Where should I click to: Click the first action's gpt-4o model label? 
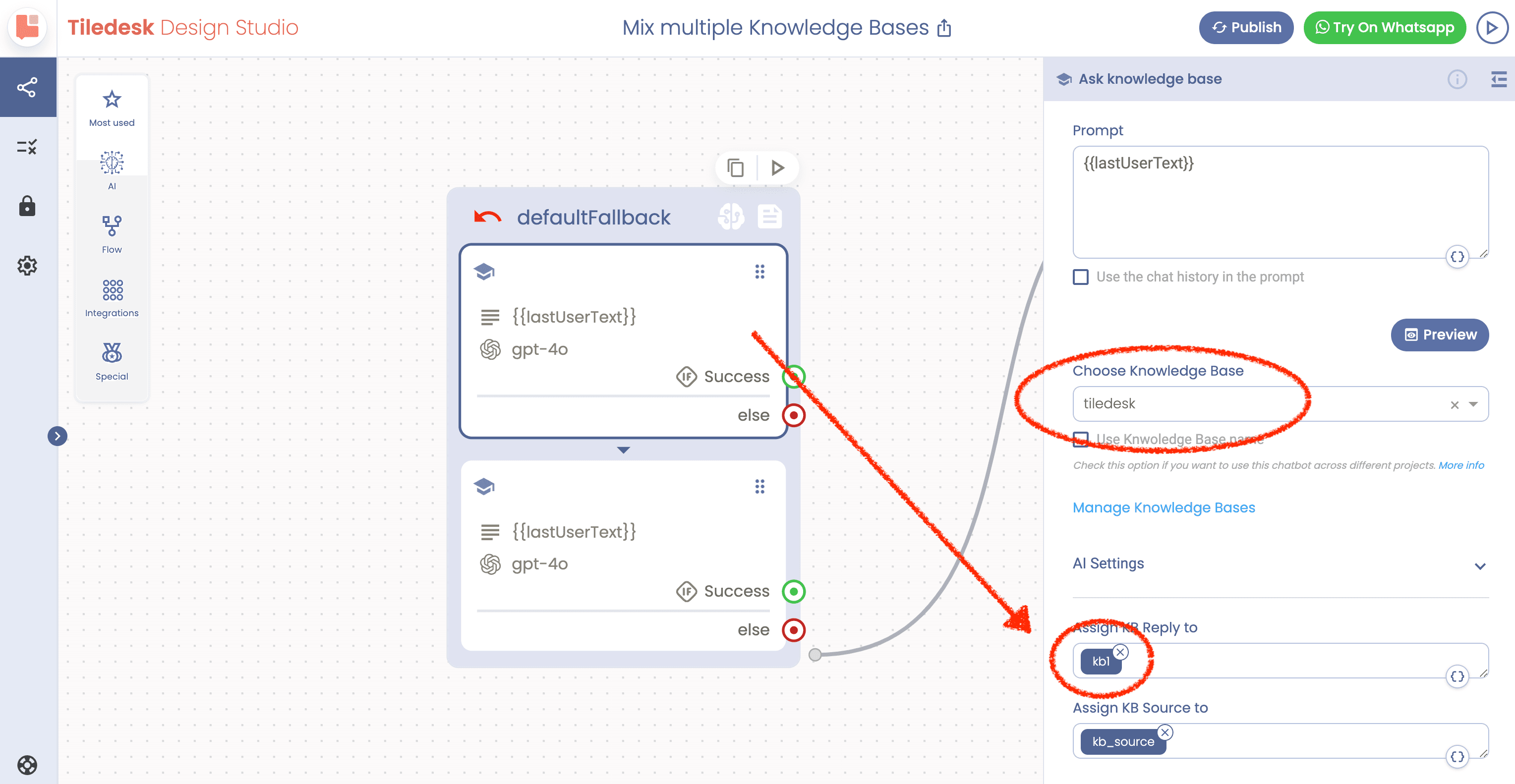(539, 349)
